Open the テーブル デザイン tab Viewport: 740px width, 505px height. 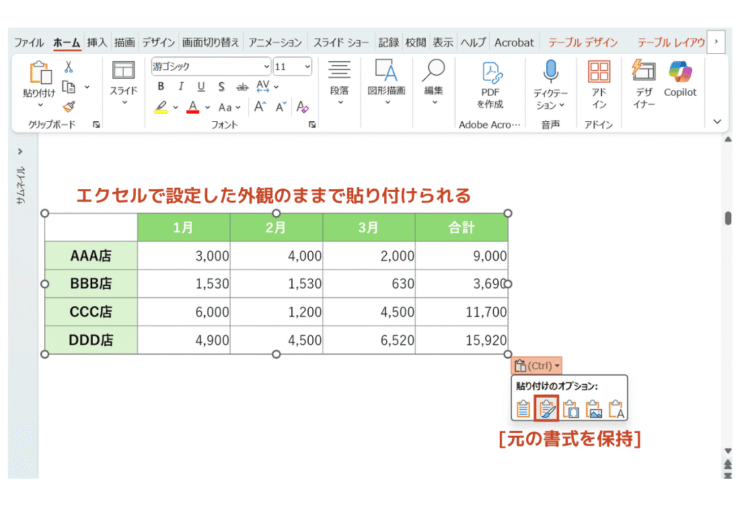coord(583,42)
